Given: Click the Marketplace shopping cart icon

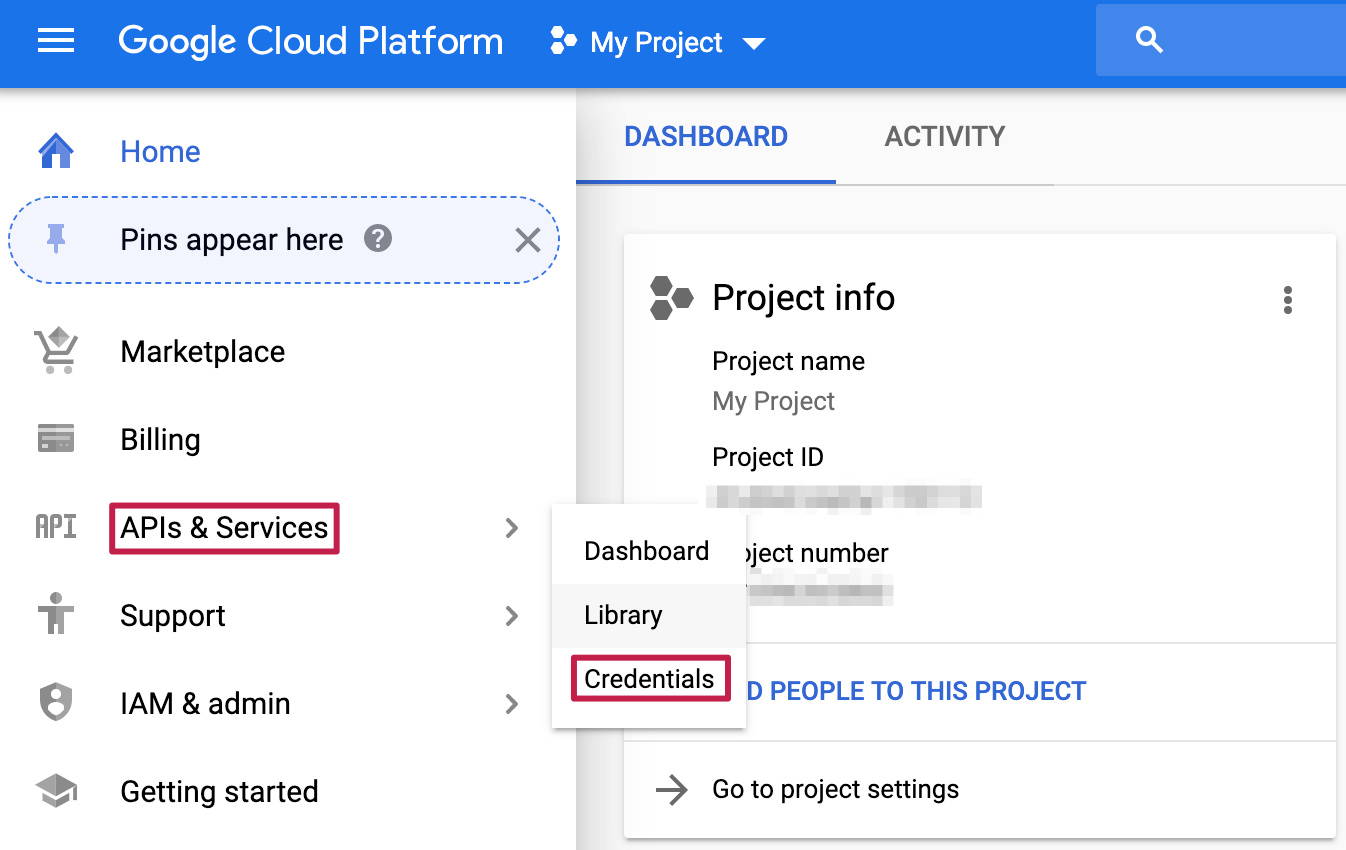Looking at the screenshot, I should pyautogui.click(x=56, y=352).
